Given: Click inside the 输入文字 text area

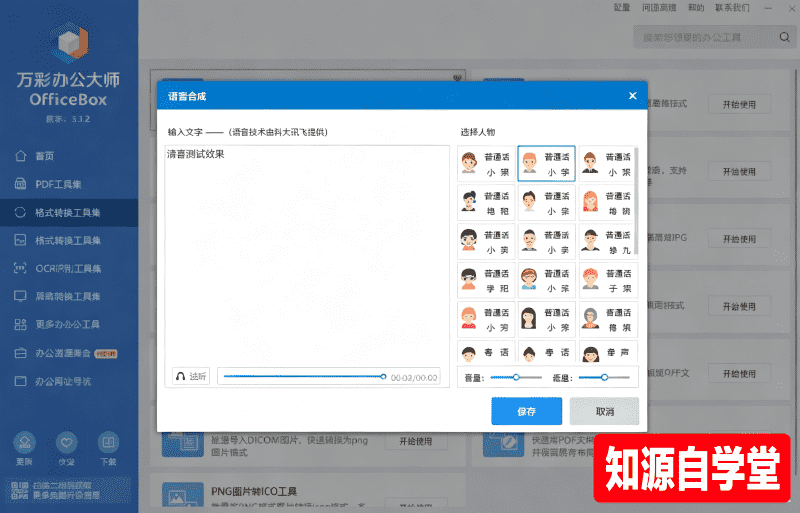Looking at the screenshot, I should [307, 255].
